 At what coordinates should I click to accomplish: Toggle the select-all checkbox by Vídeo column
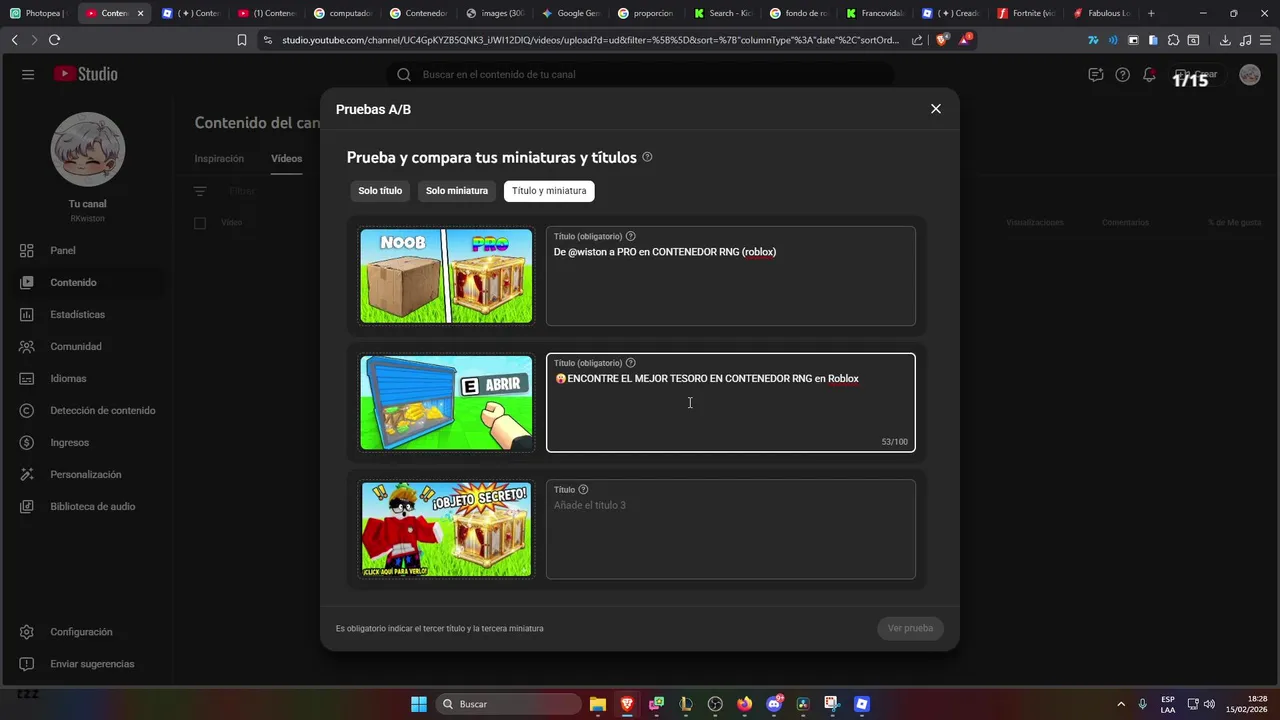[200, 223]
